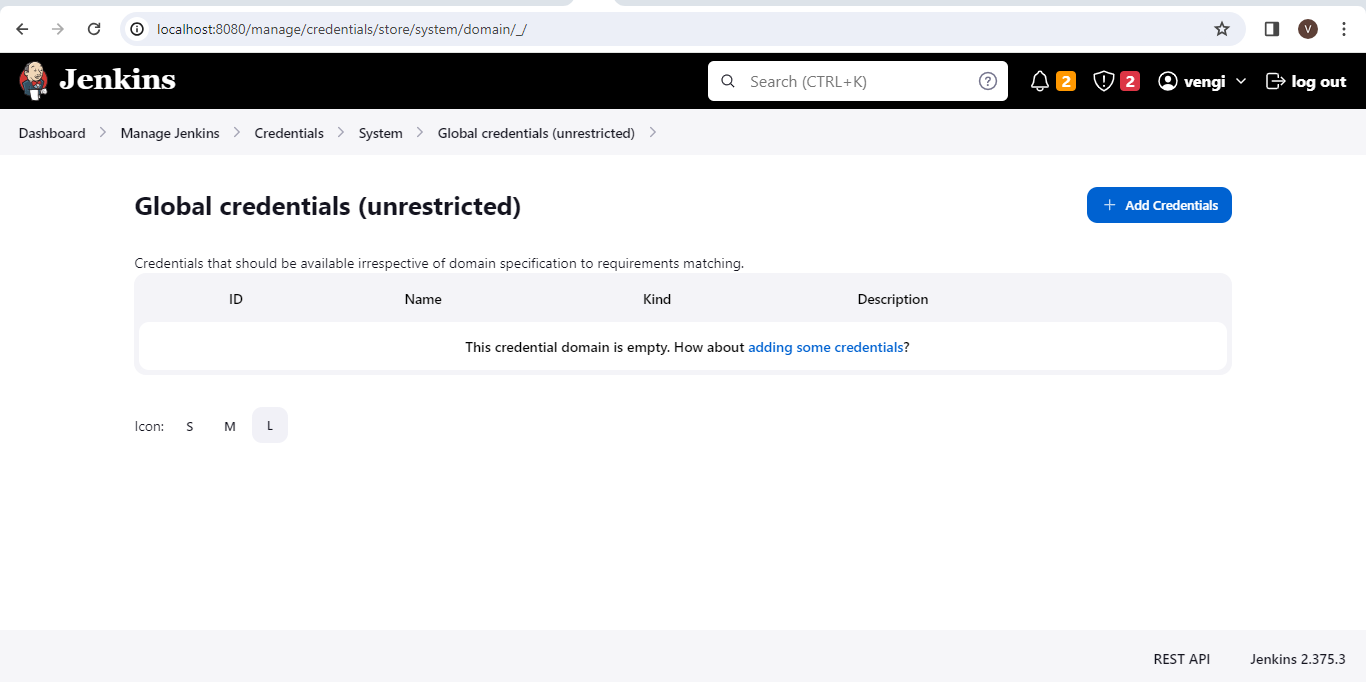The image size is (1366, 682).
Task: Open security warnings shield icon
Action: point(1104,81)
